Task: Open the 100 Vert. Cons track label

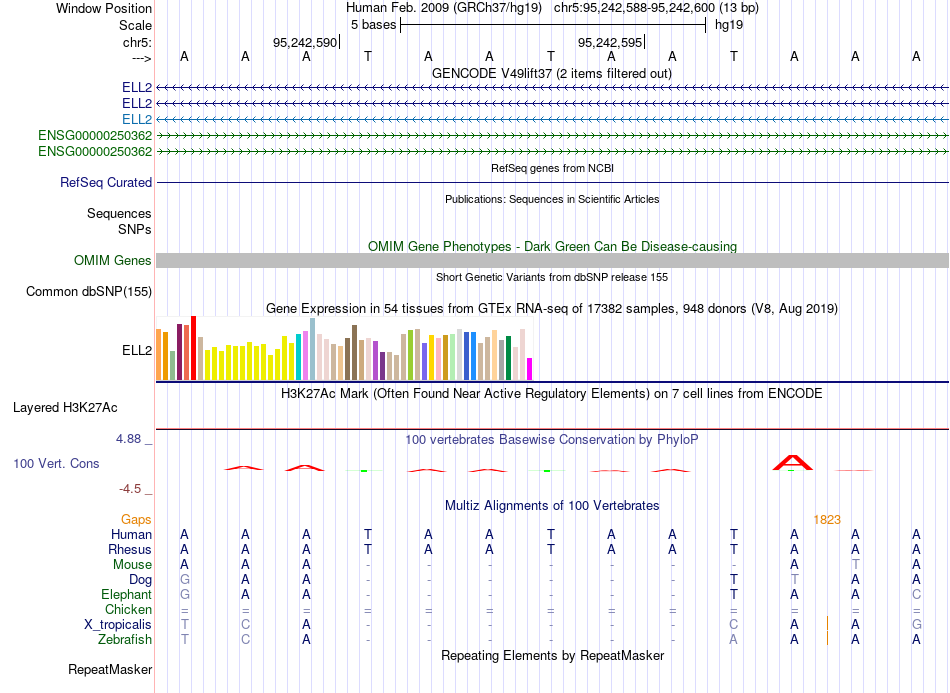Action: point(56,463)
